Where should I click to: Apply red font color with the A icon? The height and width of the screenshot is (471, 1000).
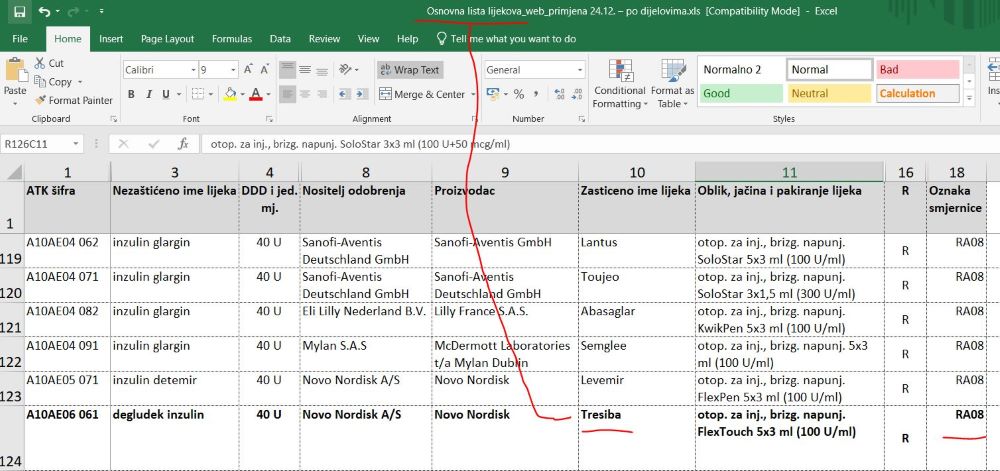click(x=256, y=94)
